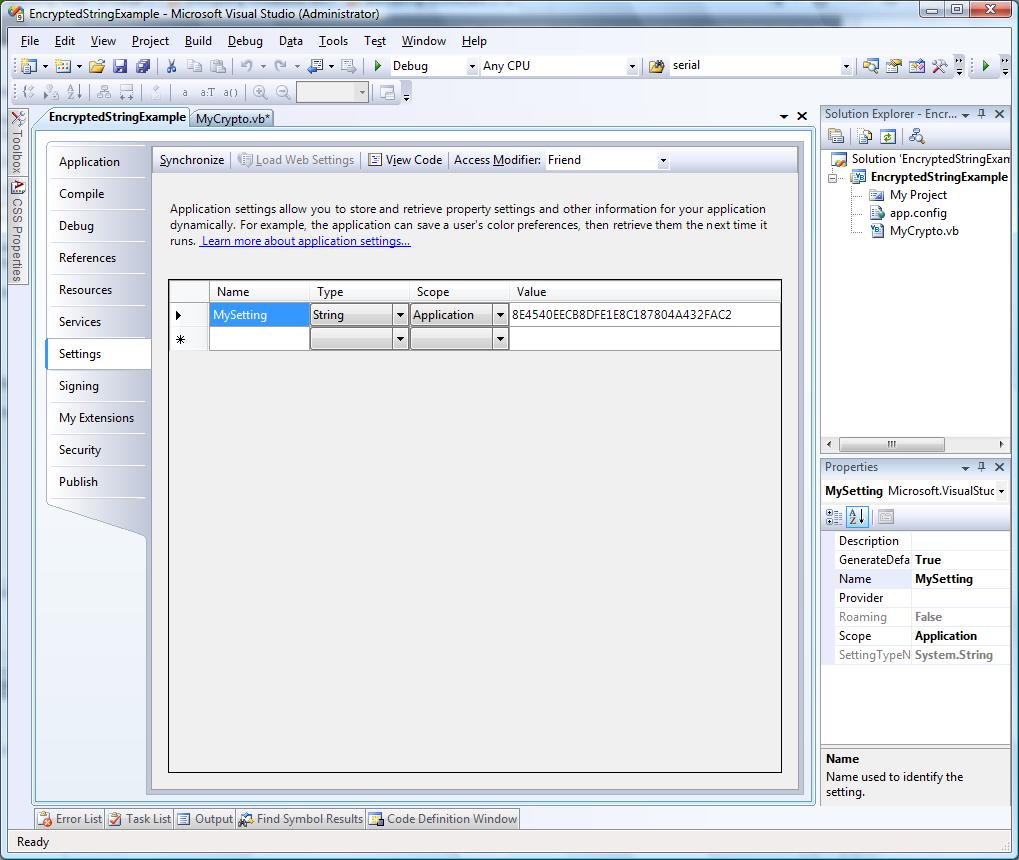
Task: Click the Save All toolbar icon
Action: 143,66
